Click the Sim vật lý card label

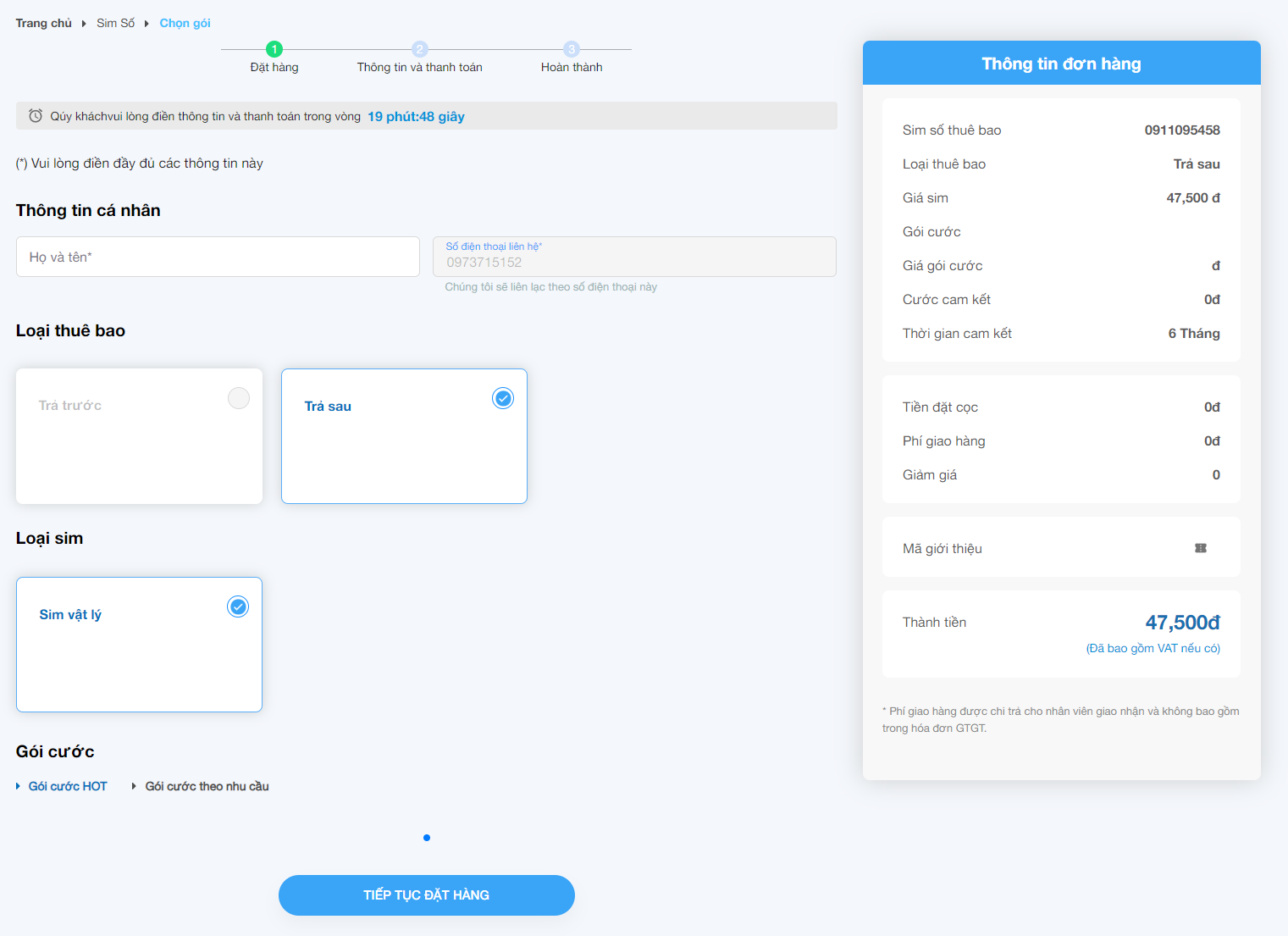(x=70, y=615)
